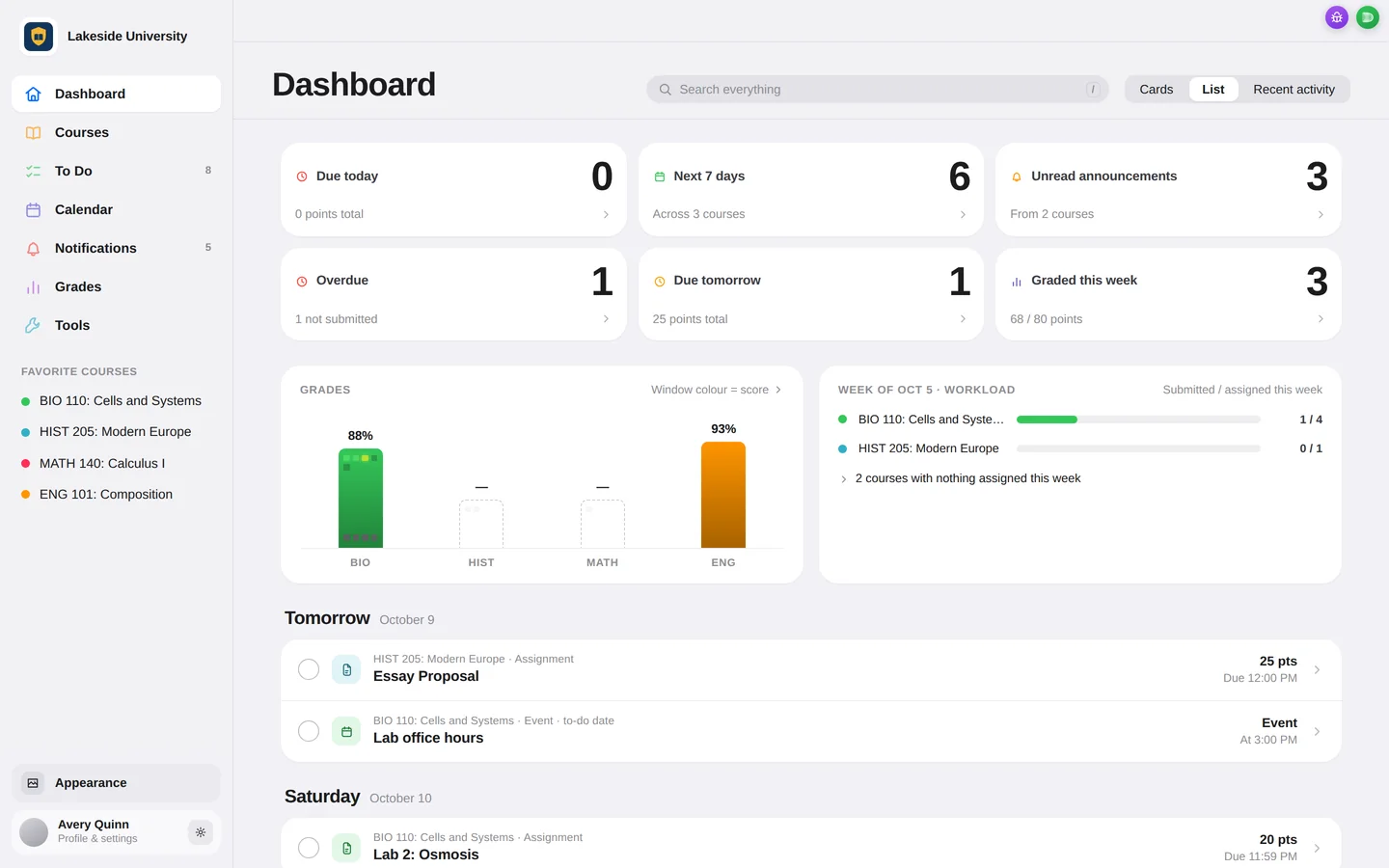Image resolution: width=1389 pixels, height=868 pixels.
Task: Open Lab office hours details chevron
Action: [x=1317, y=731]
